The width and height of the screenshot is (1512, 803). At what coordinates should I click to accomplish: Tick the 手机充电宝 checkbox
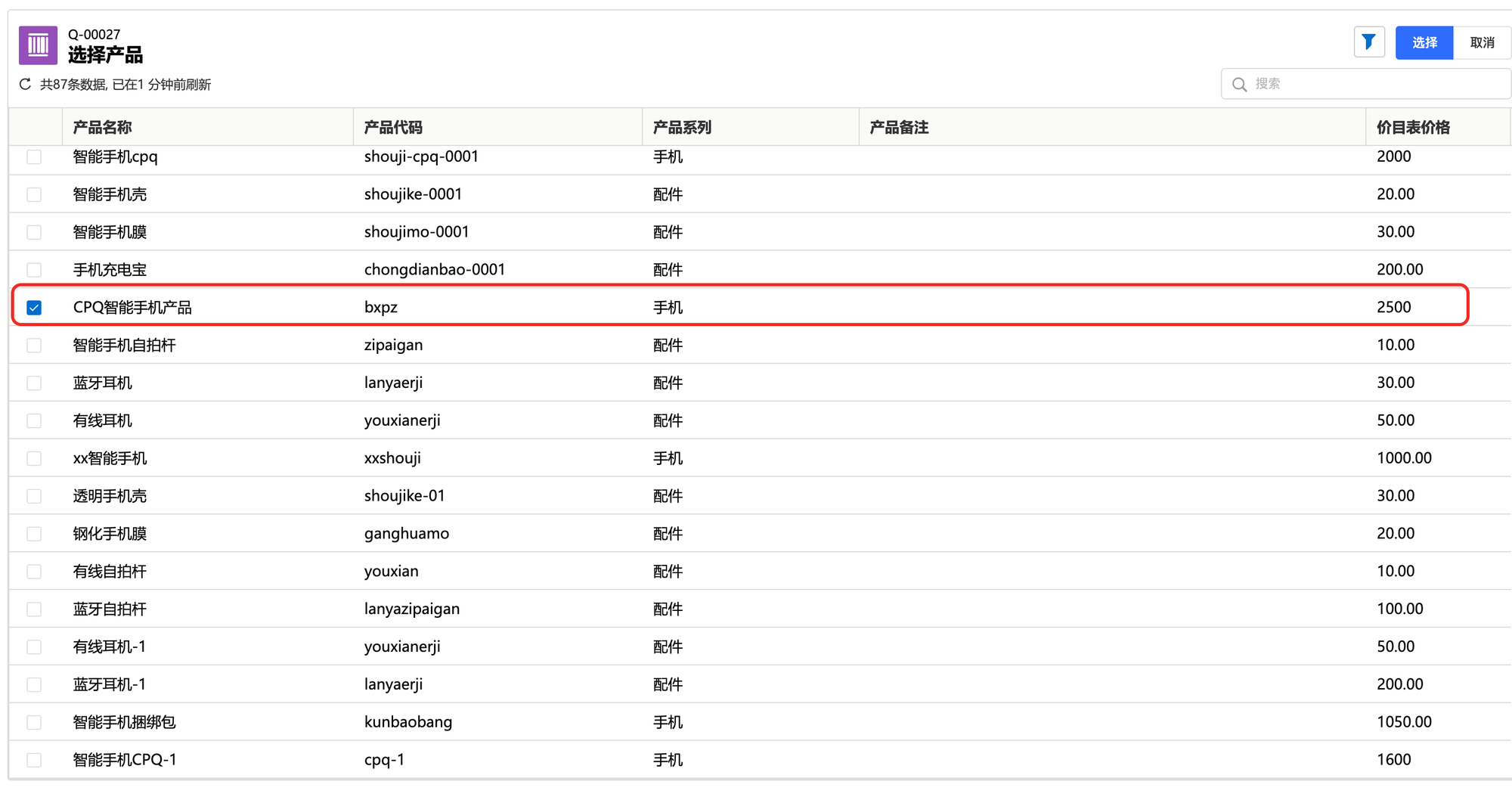(x=34, y=270)
